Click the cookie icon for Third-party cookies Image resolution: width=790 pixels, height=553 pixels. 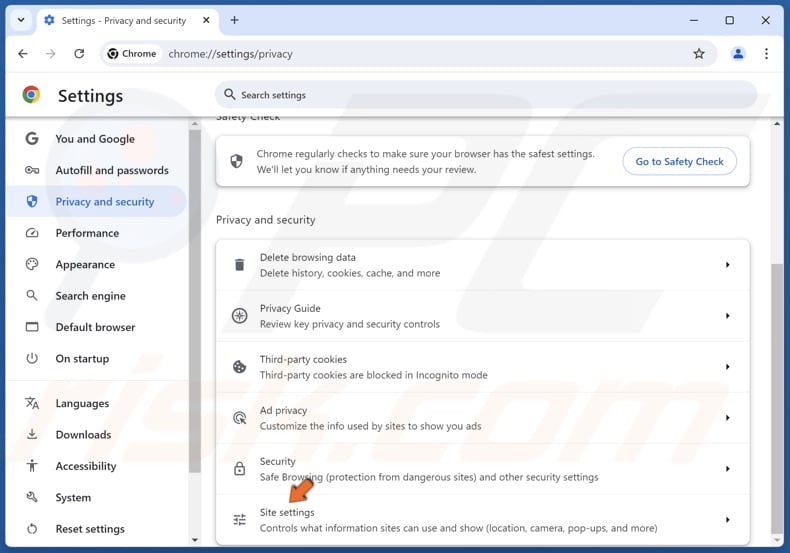(x=239, y=367)
